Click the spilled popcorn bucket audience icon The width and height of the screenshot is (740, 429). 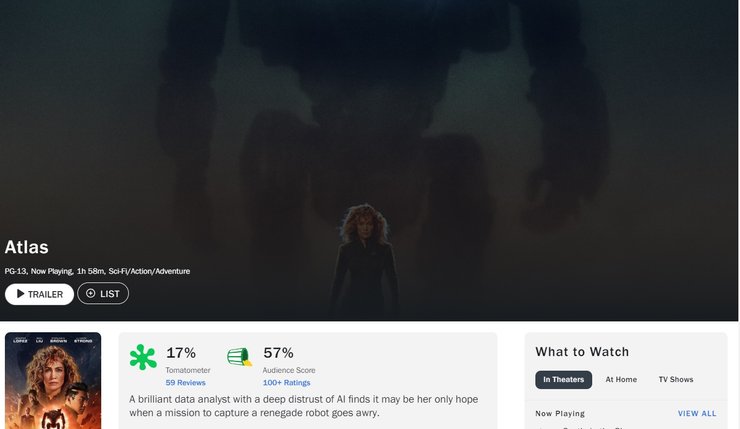tap(239, 357)
